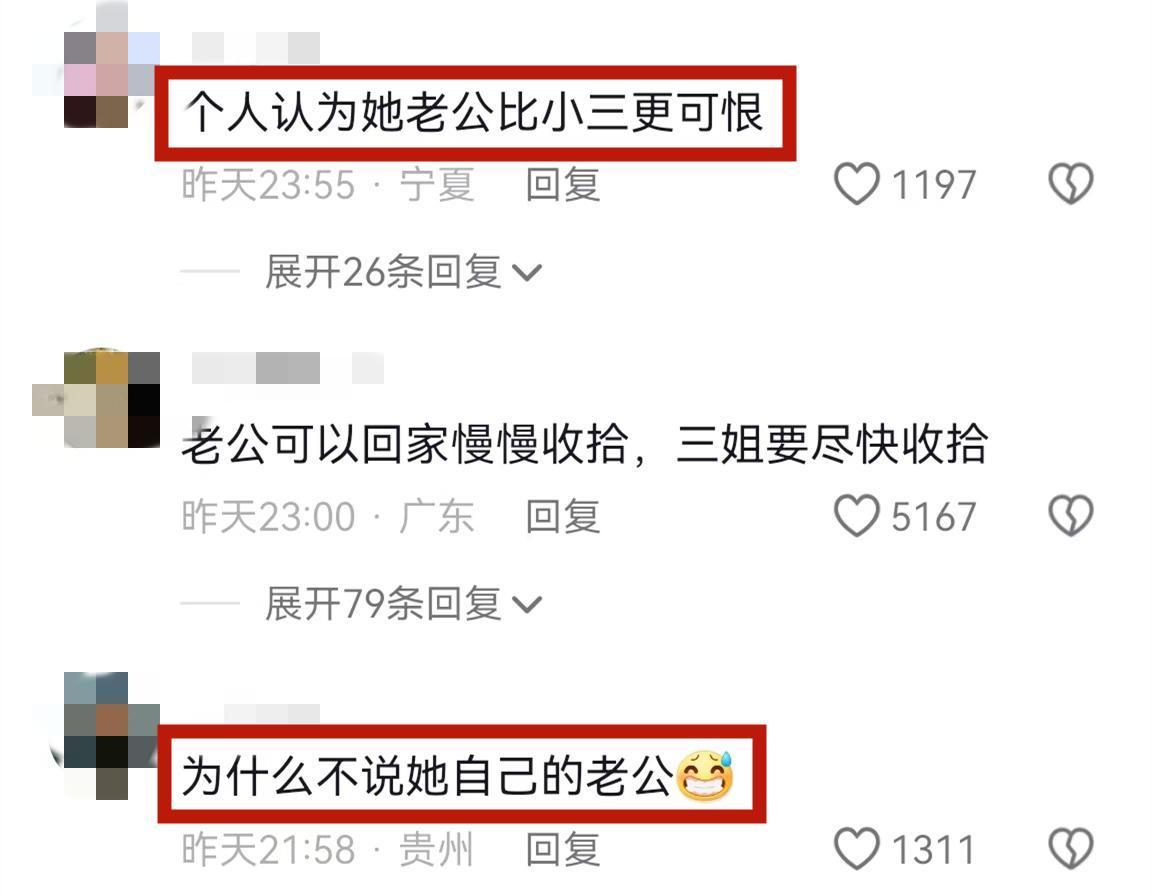Click chevron next to 展开26条回复

pyautogui.click(x=527, y=273)
